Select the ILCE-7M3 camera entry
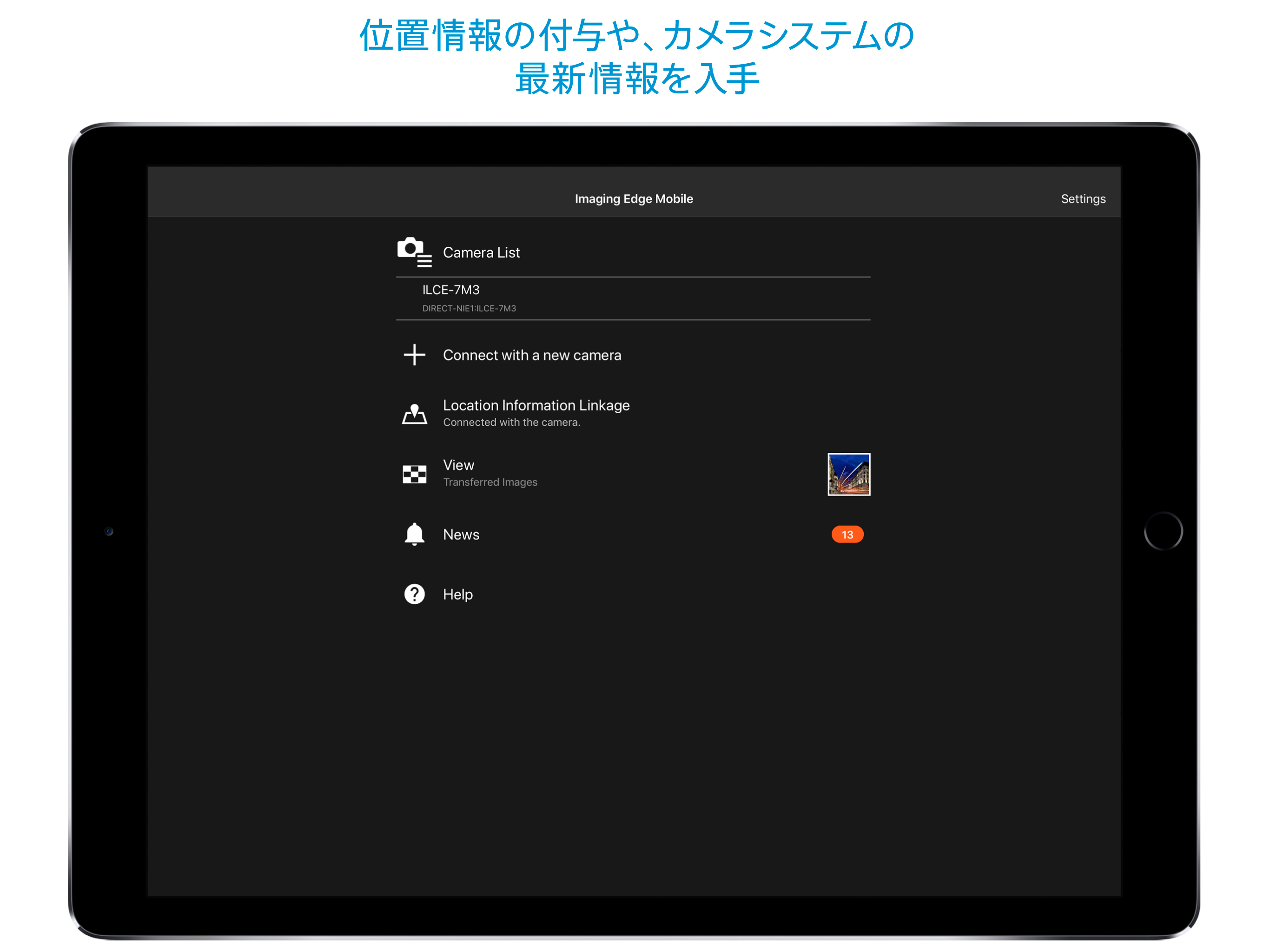 tap(451, 290)
